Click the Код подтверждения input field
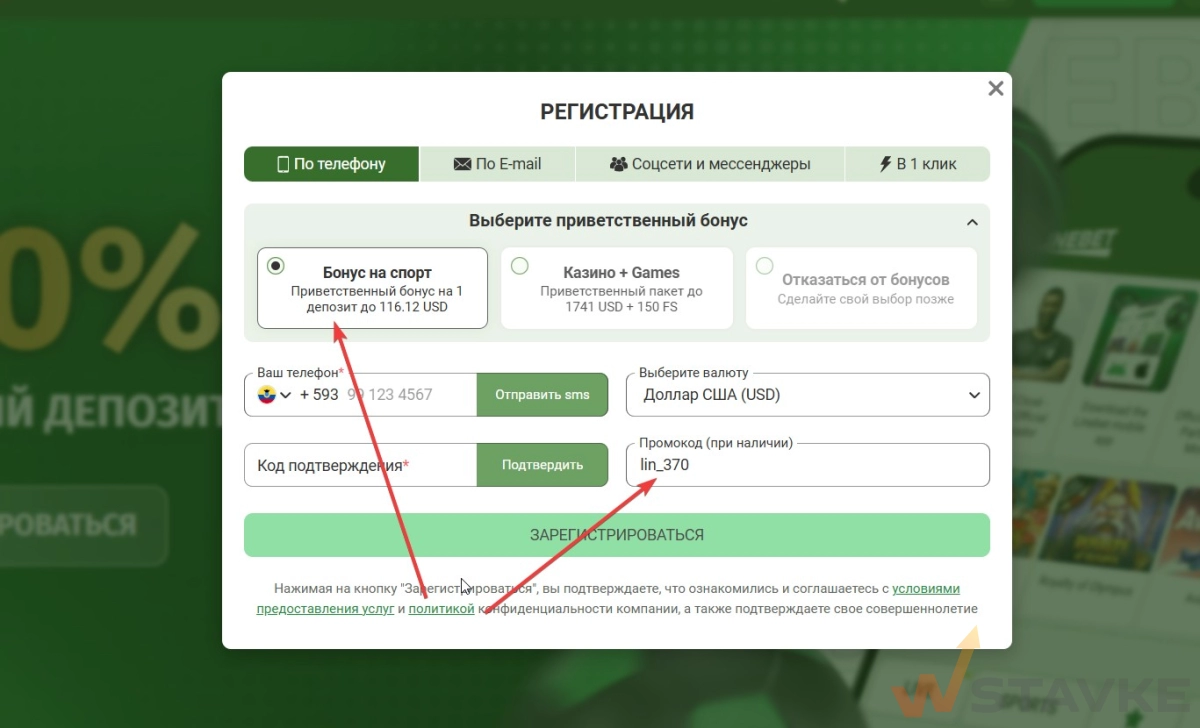Viewport: 1200px width, 728px height. point(359,465)
